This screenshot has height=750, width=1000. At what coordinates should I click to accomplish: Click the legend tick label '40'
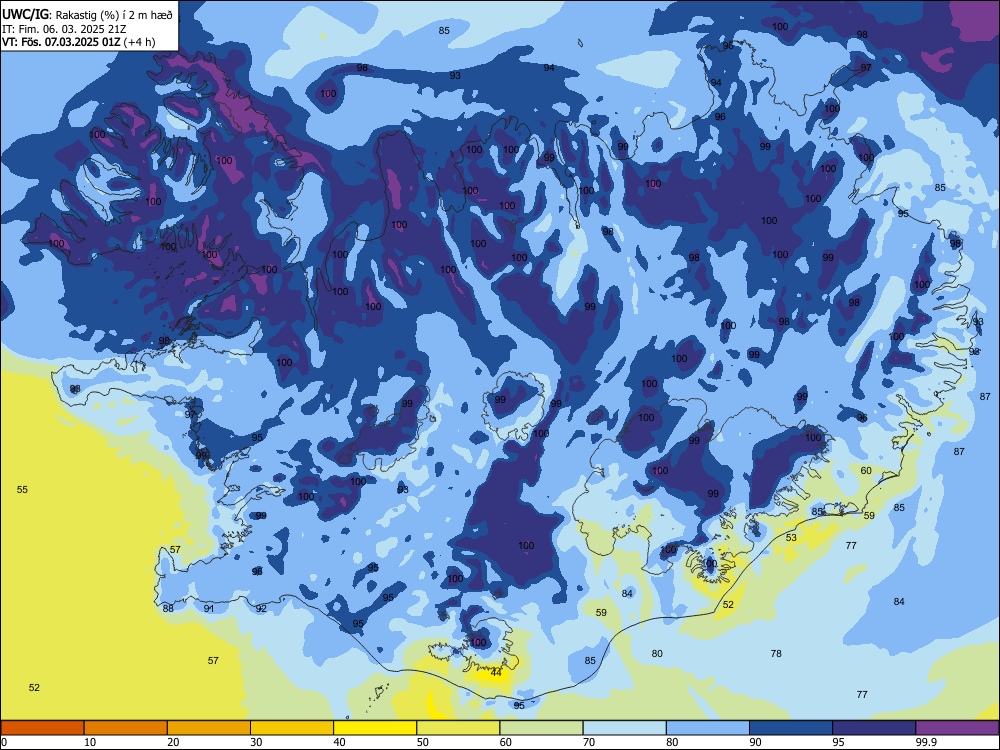click(340, 742)
